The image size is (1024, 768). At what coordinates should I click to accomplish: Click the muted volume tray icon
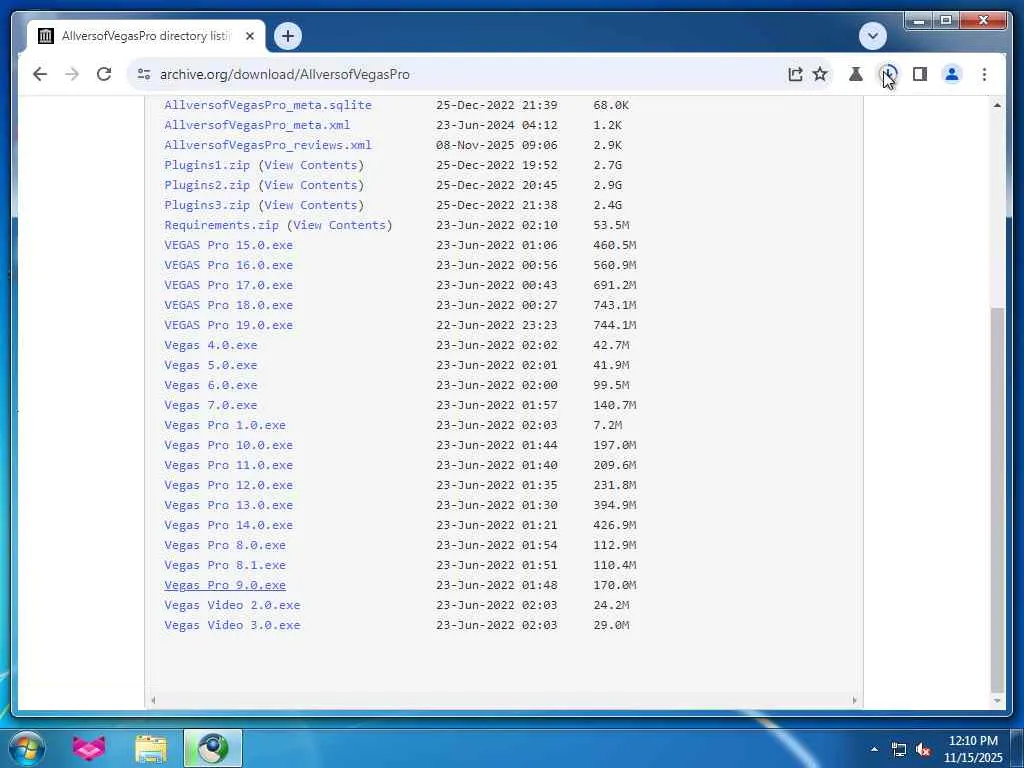pyautogui.click(x=923, y=750)
